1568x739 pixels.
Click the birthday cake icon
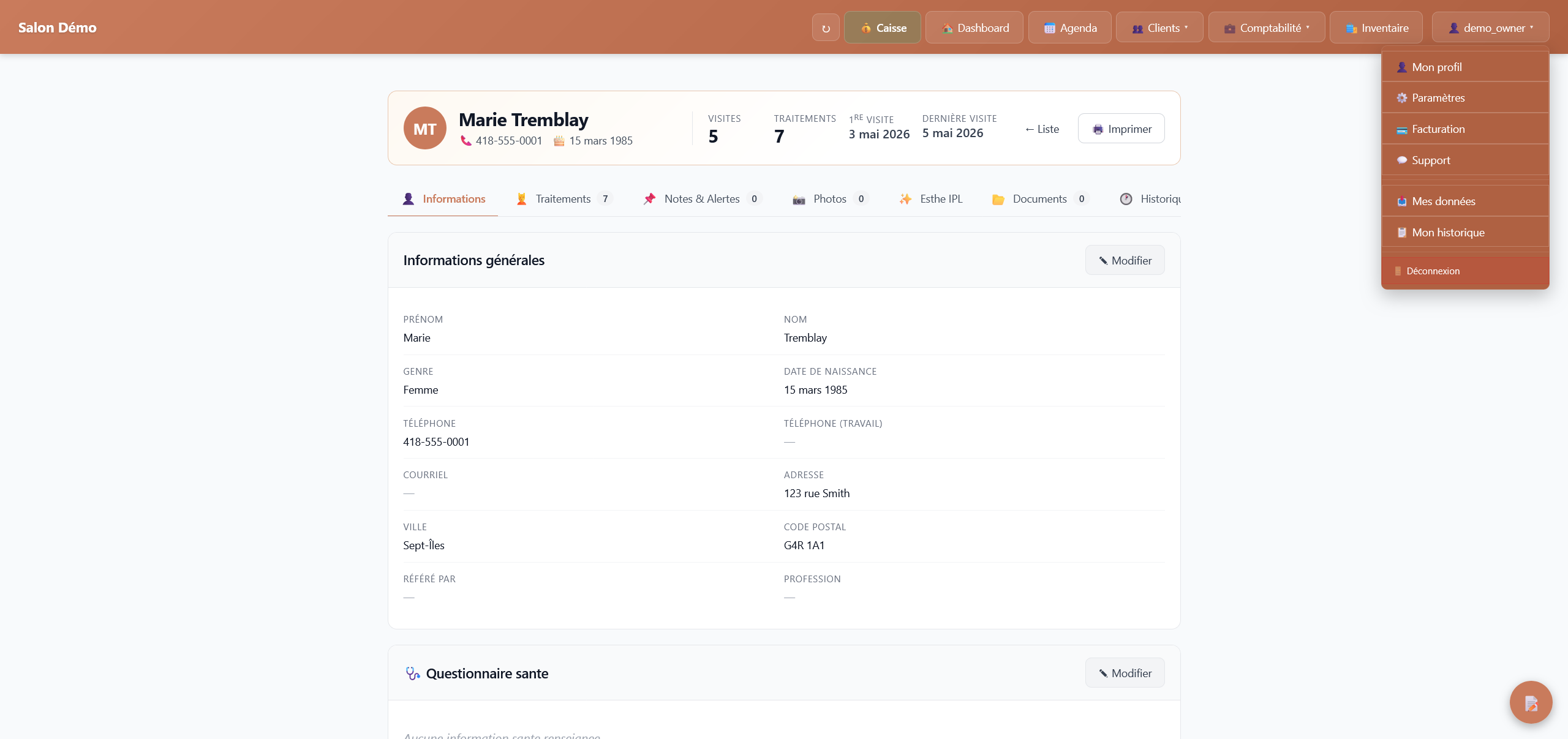coord(559,141)
